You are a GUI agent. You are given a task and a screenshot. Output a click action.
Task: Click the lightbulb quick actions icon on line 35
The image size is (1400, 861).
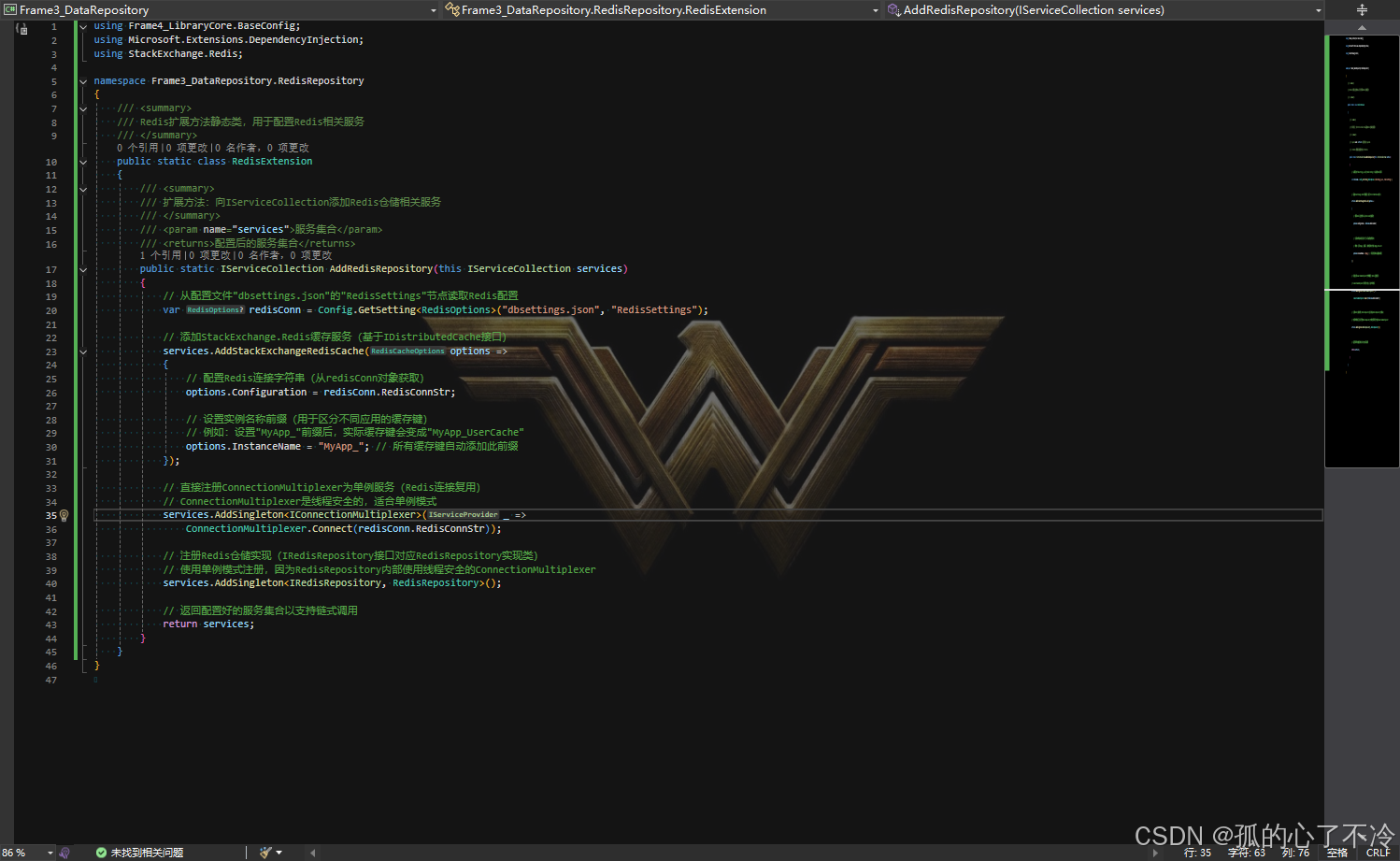(x=64, y=515)
